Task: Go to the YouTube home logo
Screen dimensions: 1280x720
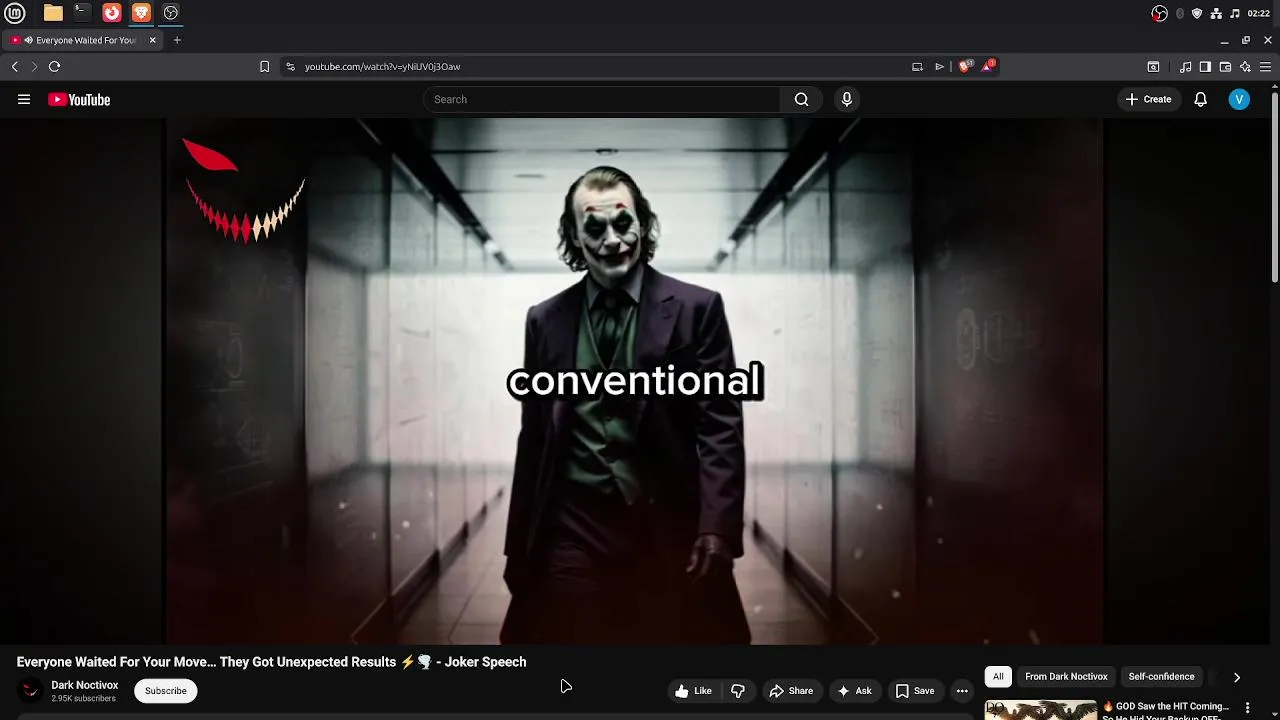Action: (x=79, y=99)
